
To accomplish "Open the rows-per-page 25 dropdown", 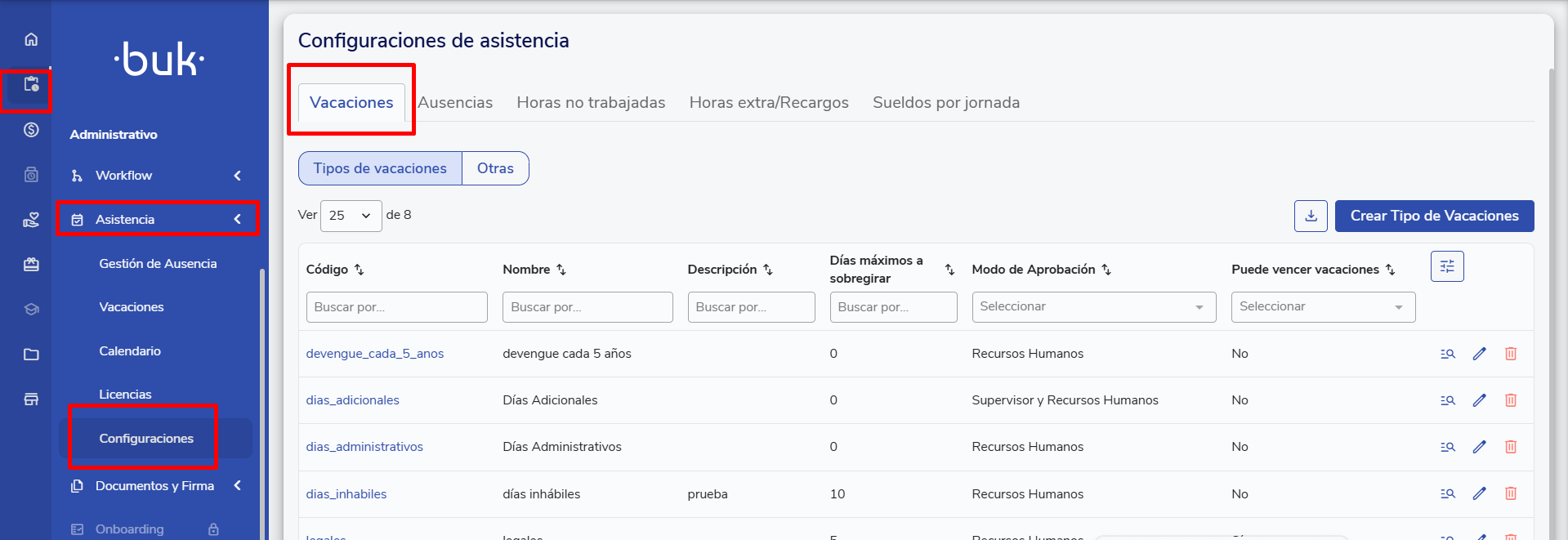I will pos(351,216).
